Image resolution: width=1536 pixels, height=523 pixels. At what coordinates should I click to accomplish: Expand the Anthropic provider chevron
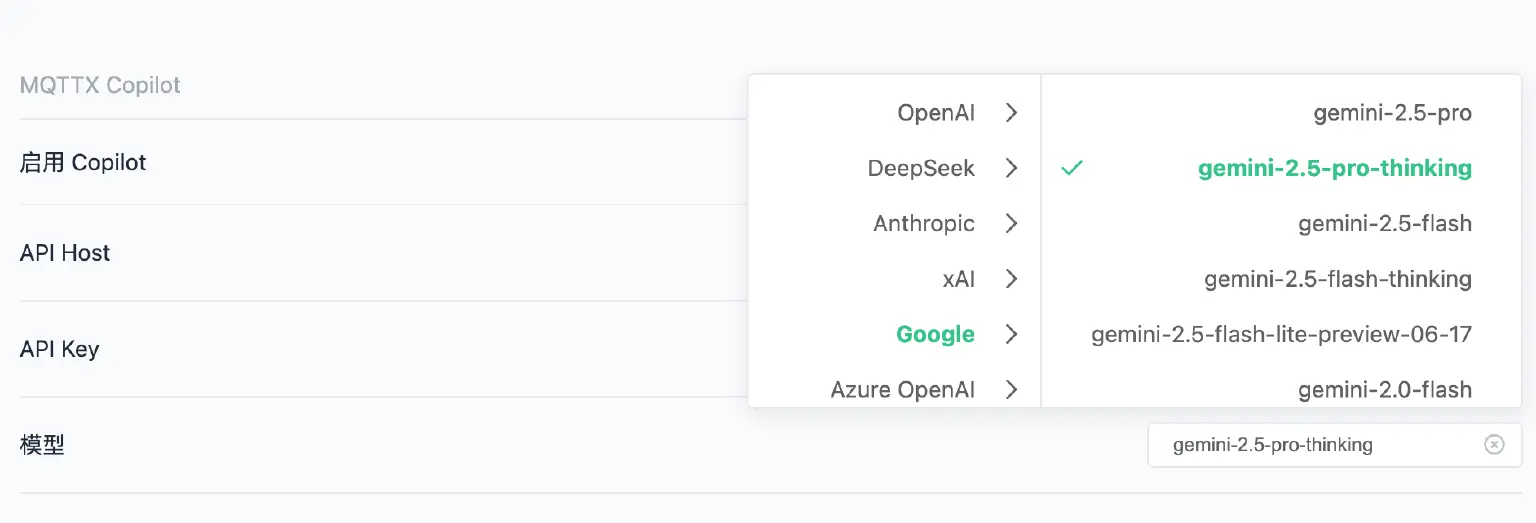pos(1011,223)
